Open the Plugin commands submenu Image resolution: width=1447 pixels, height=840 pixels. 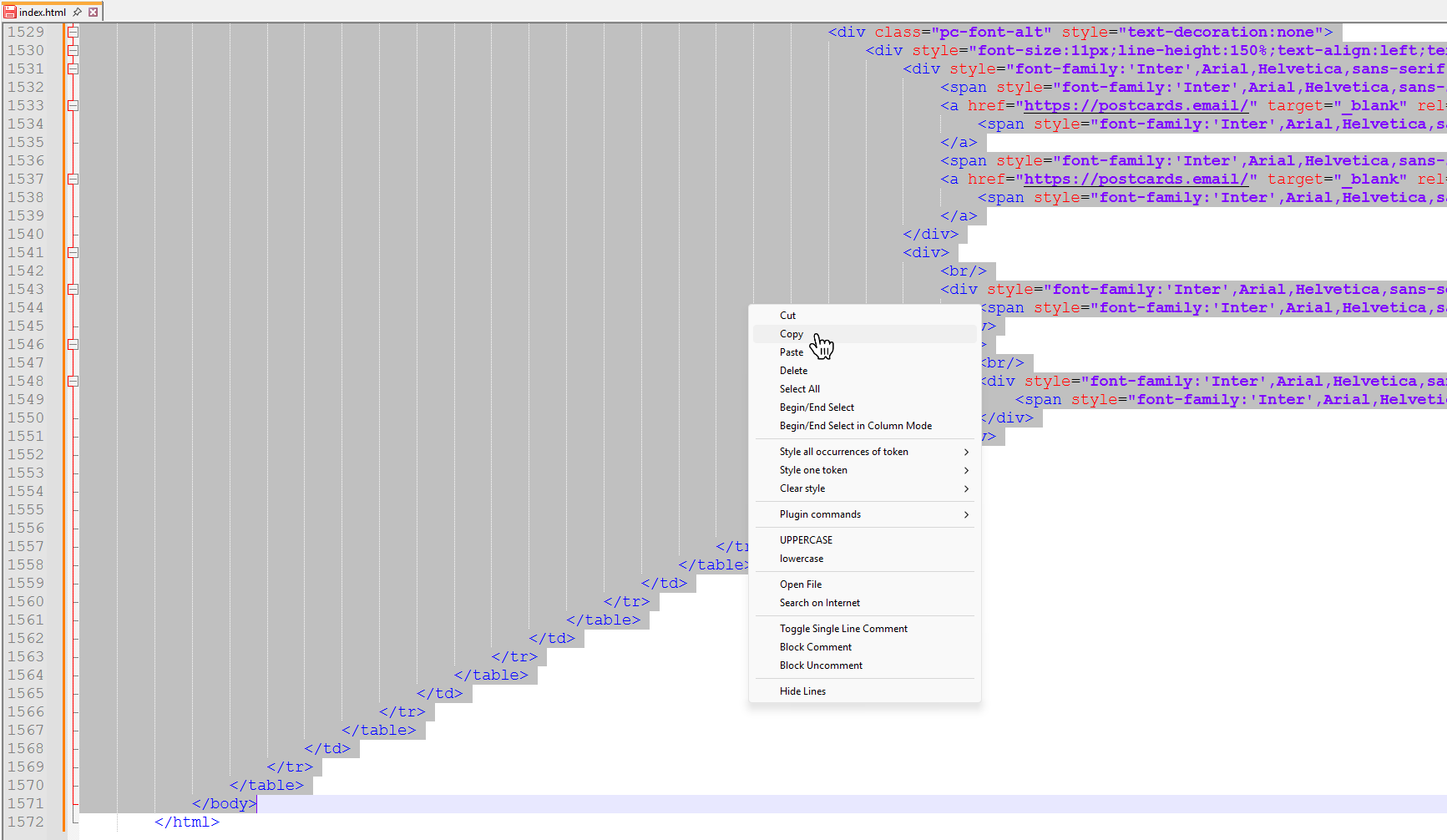coord(865,514)
